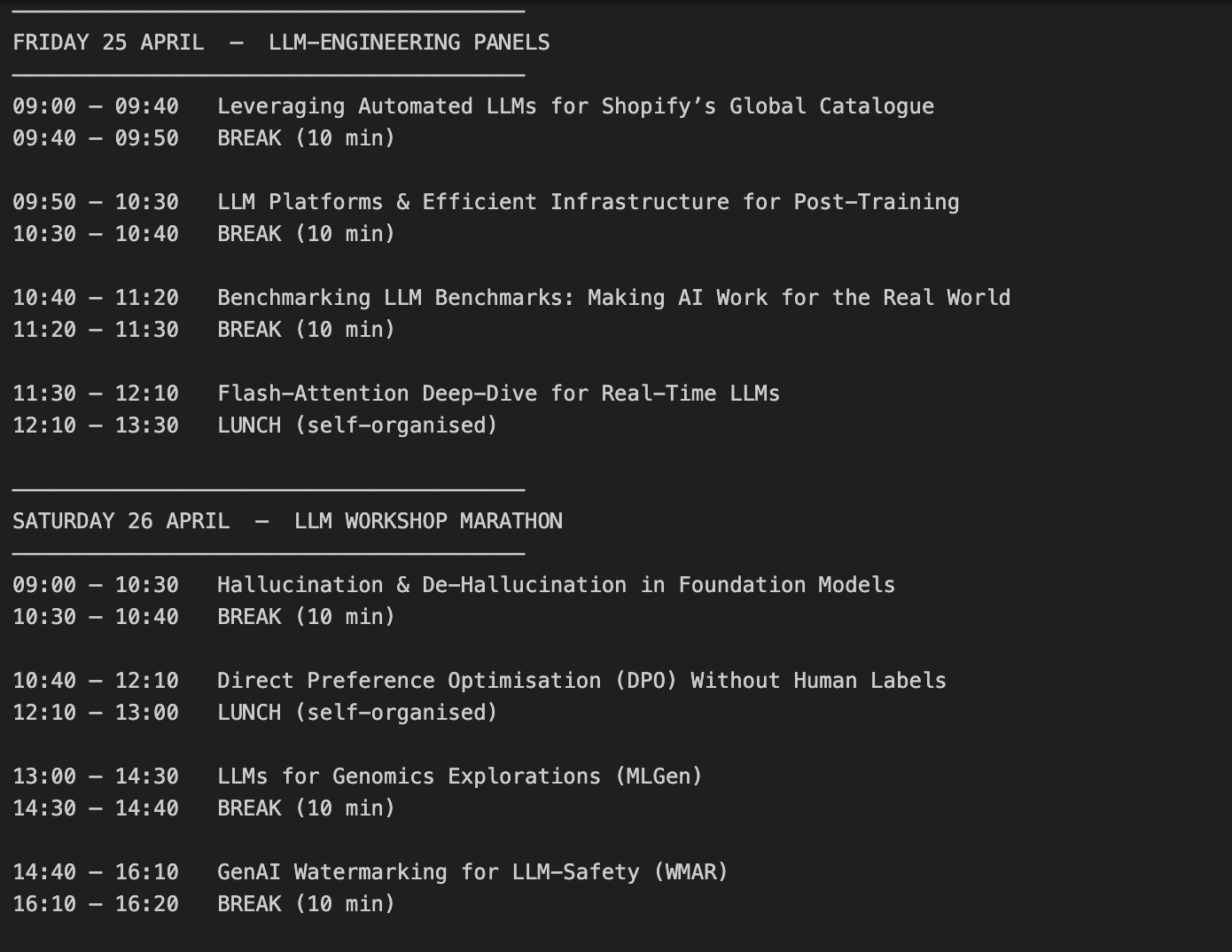Click the SATURDAY 26 APRIL heading

click(121, 520)
